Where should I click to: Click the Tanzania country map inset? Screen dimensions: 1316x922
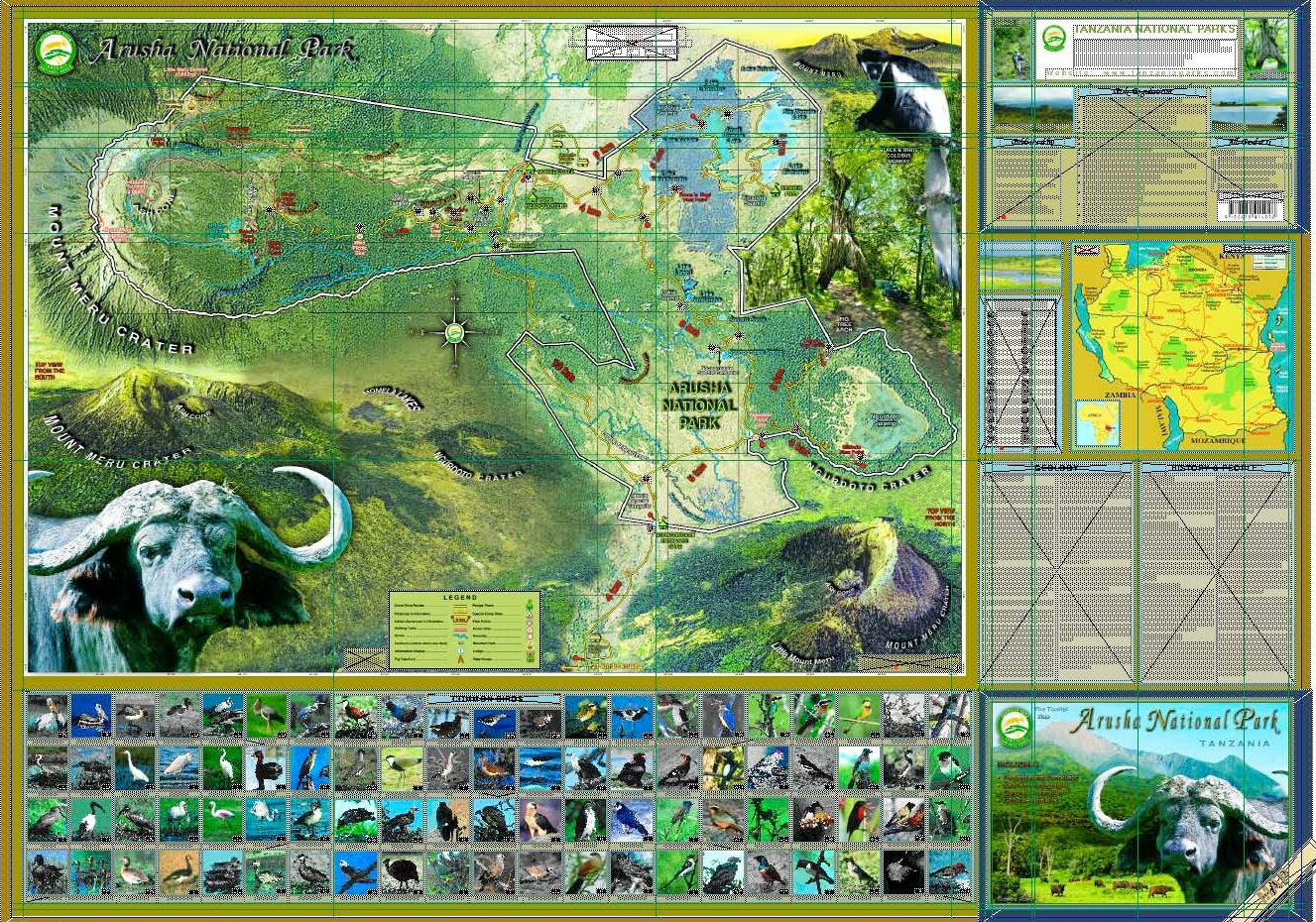(1183, 346)
